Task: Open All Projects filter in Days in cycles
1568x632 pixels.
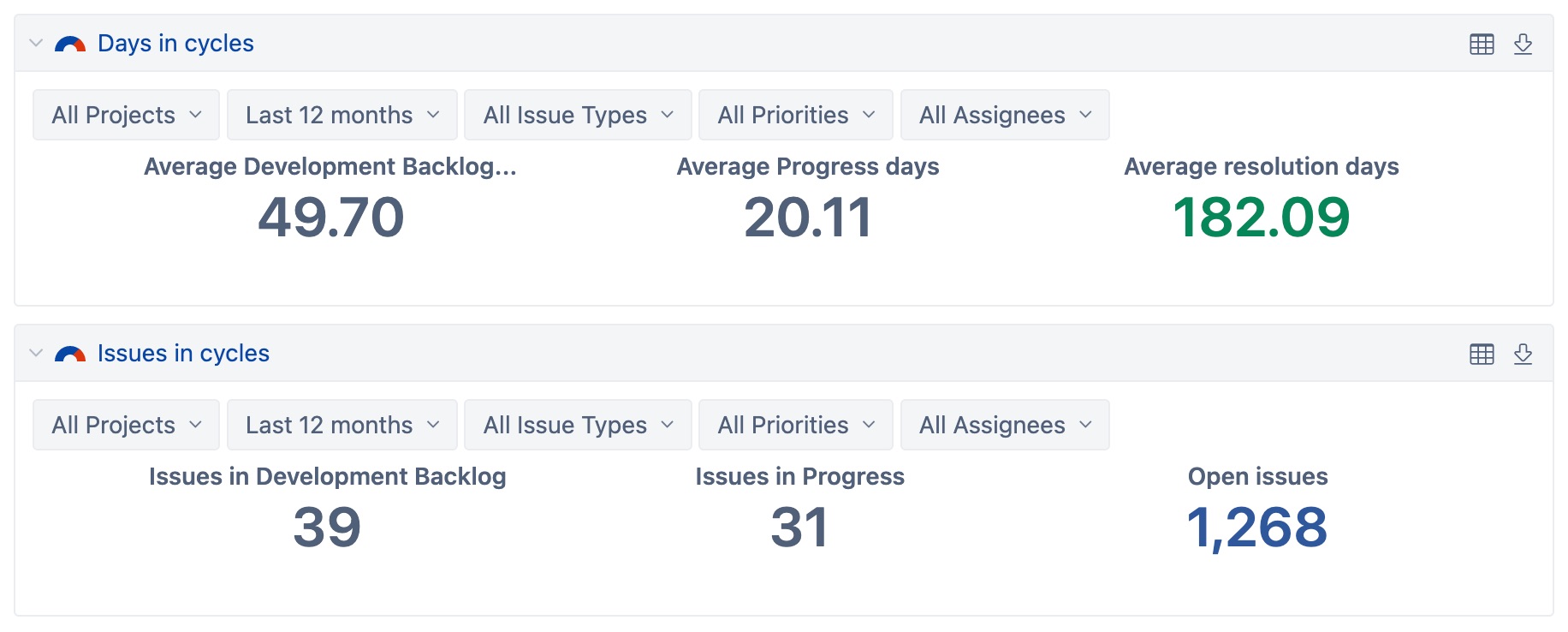Action: [x=127, y=115]
